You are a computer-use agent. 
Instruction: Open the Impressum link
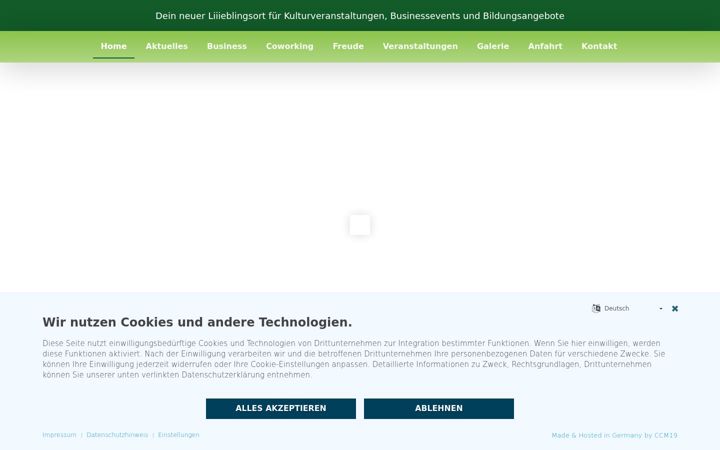coord(59,435)
